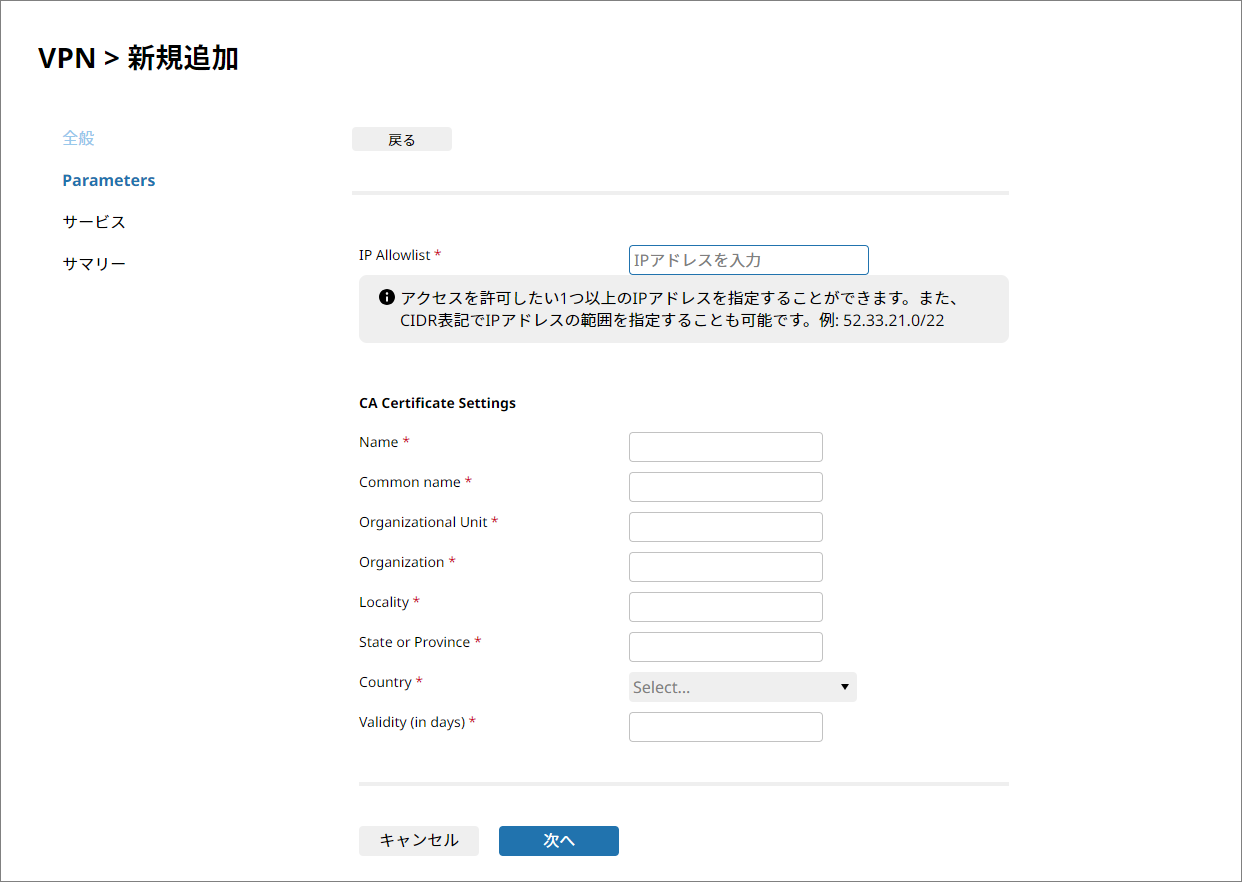This screenshot has width=1242, height=882.
Task: Open the 全般 step in sidebar
Action: point(79,138)
